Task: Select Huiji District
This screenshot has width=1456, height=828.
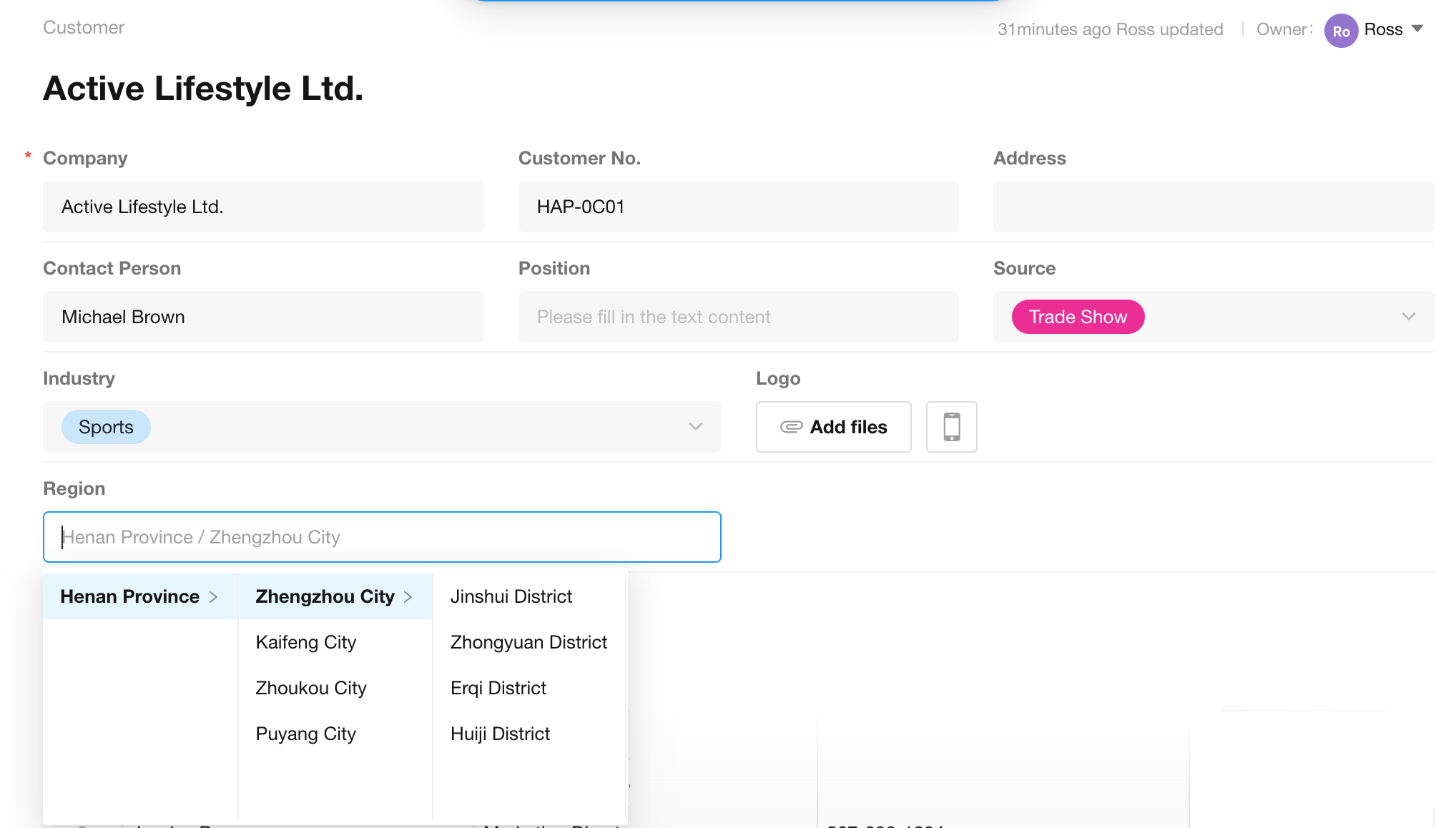Action: [x=500, y=734]
